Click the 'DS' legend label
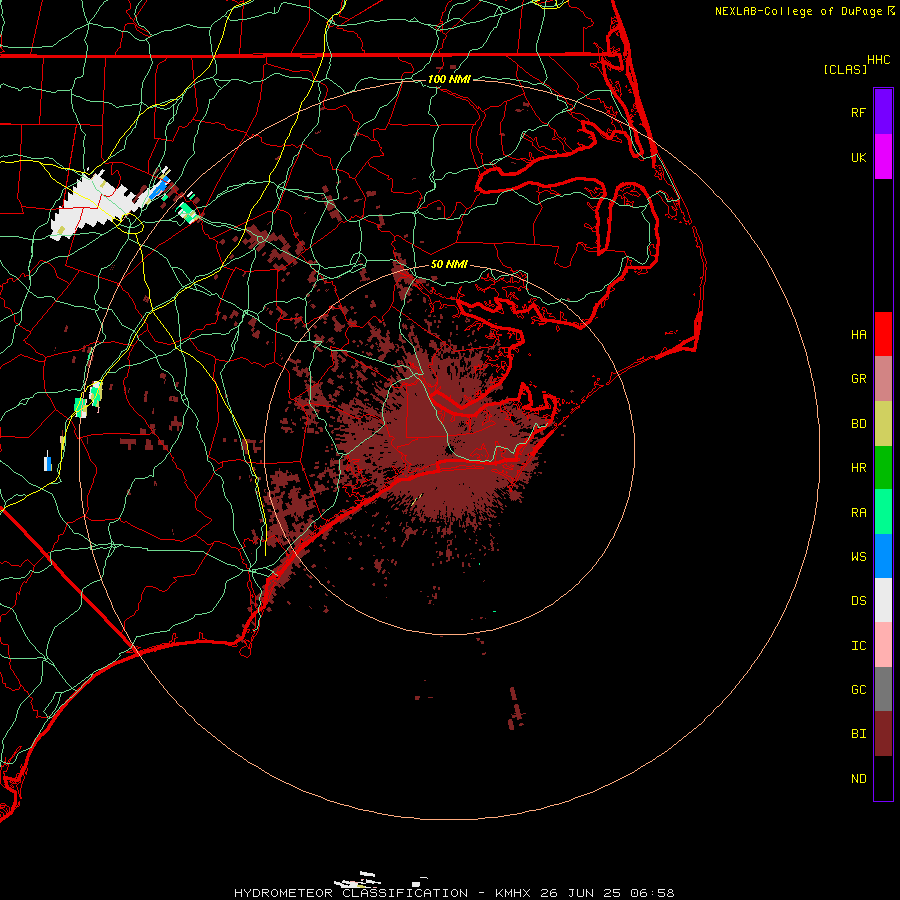This screenshot has height=900, width=900. point(858,600)
